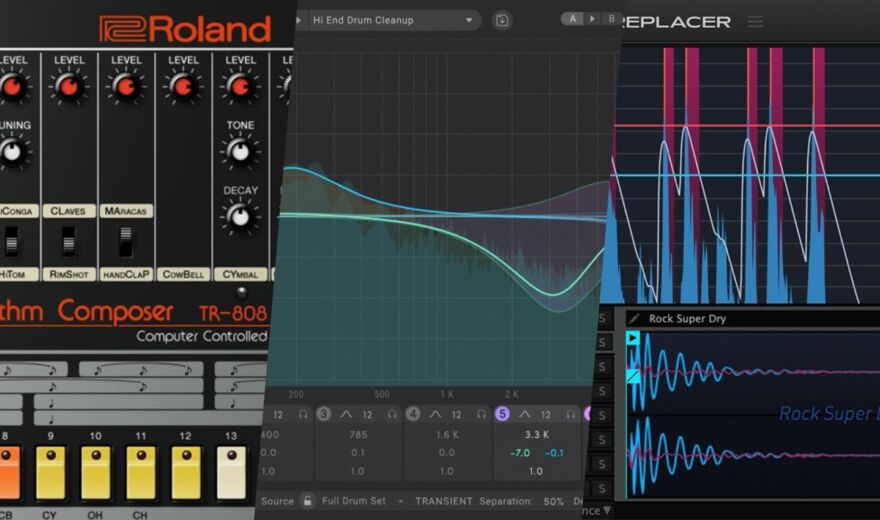Switch to comparison state A
Viewport: 880px width, 520px height.
click(572, 19)
